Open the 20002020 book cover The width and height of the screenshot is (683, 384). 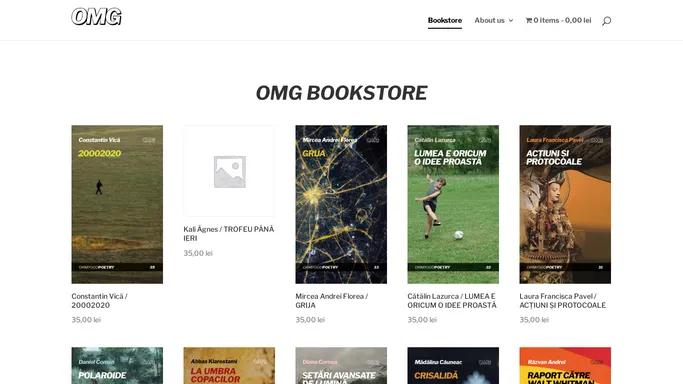[x=117, y=204]
